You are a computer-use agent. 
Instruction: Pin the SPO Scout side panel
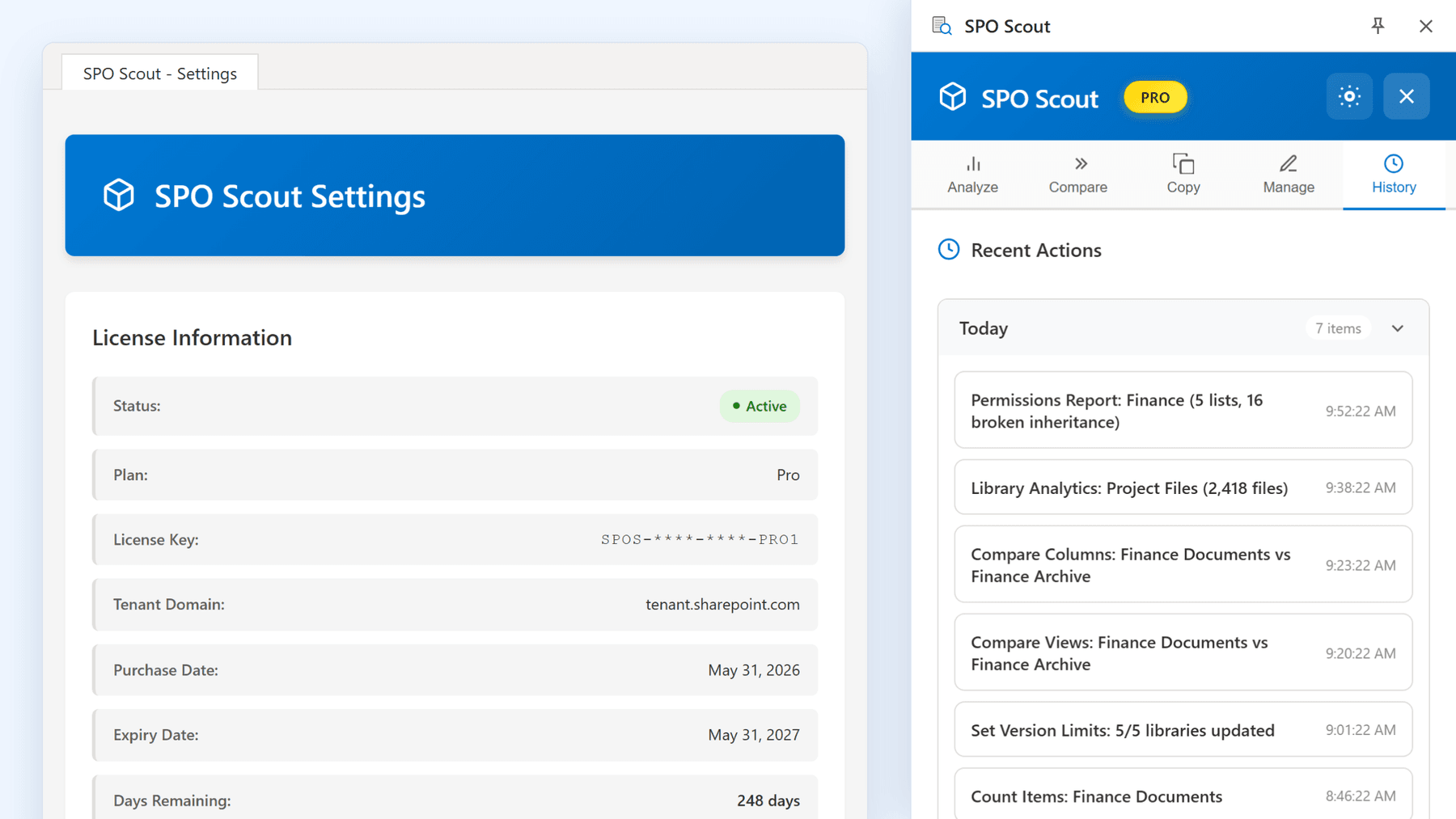click(x=1378, y=26)
